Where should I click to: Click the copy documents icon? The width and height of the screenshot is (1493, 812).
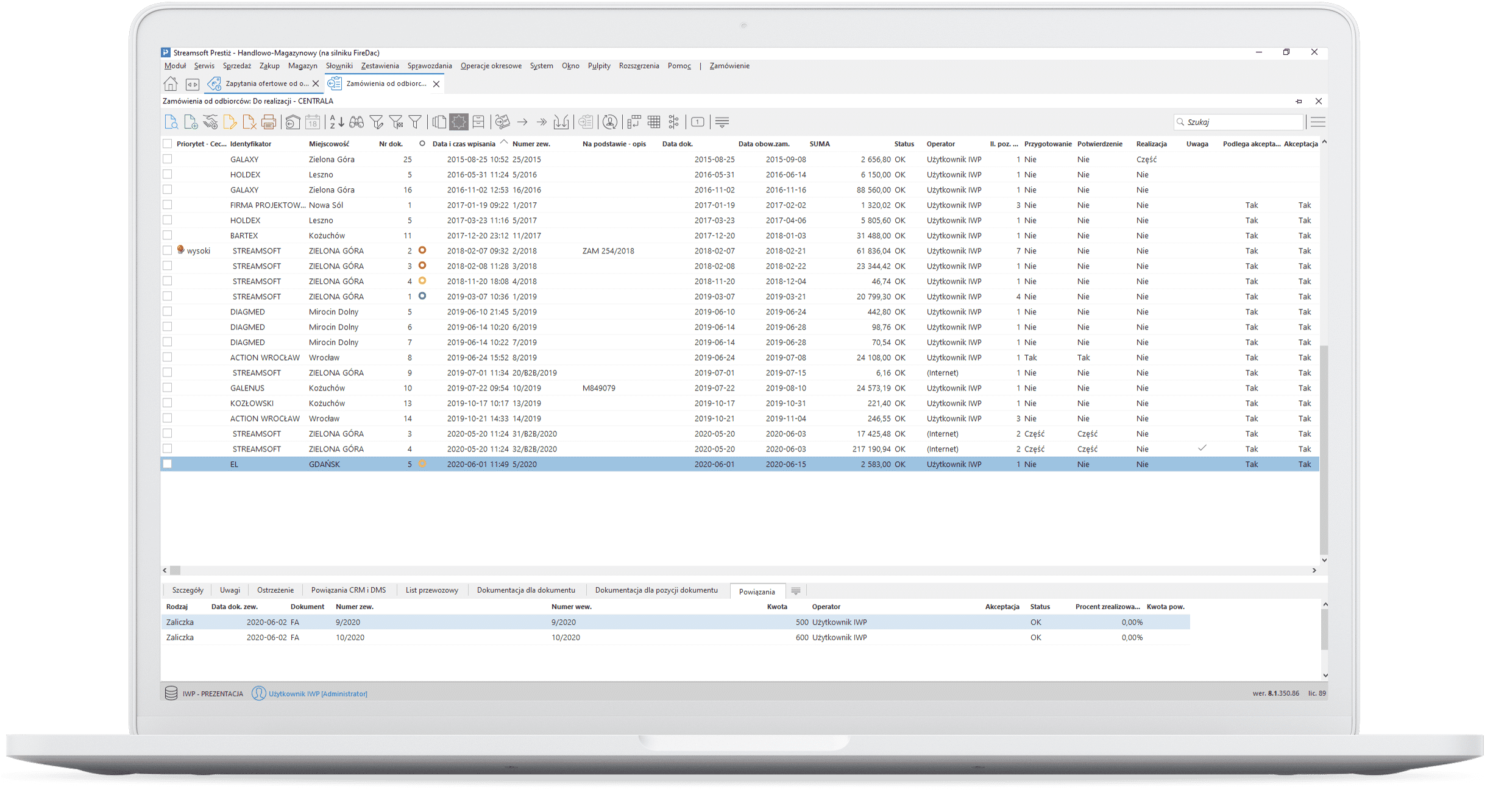[439, 122]
